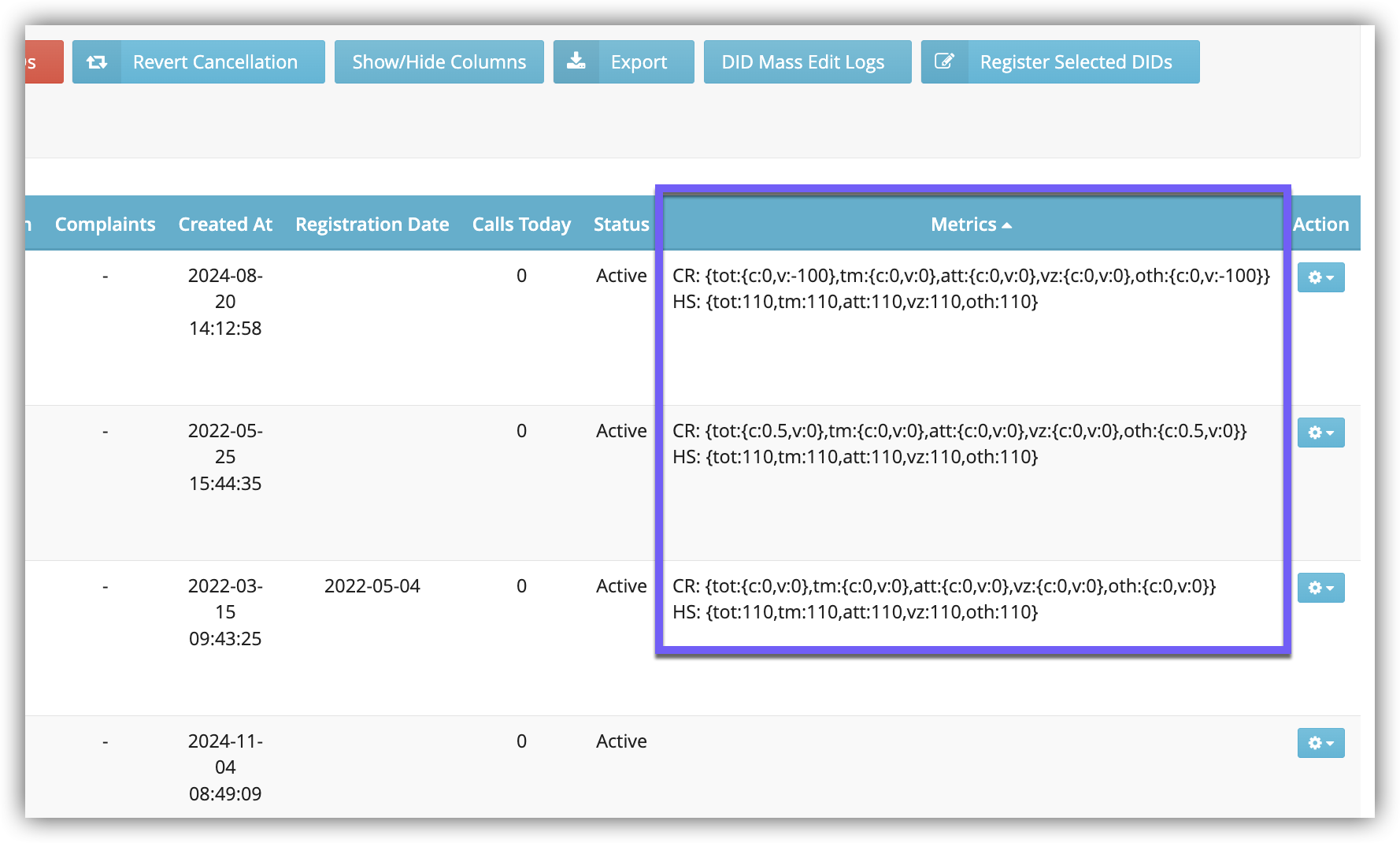Image resolution: width=1400 pixels, height=843 pixels.
Task: Click the edit pencil icon for Register DIDs
Action: (944, 62)
